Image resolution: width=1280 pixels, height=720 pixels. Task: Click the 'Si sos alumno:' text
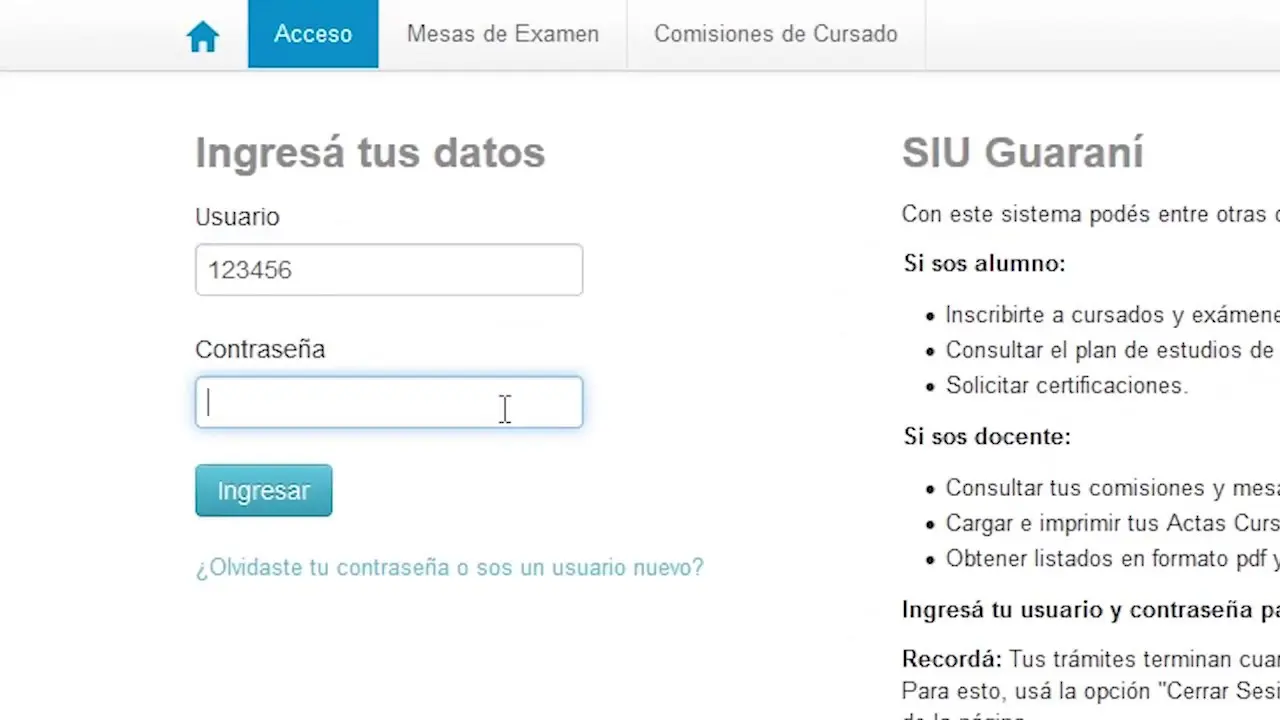pyautogui.click(x=985, y=264)
